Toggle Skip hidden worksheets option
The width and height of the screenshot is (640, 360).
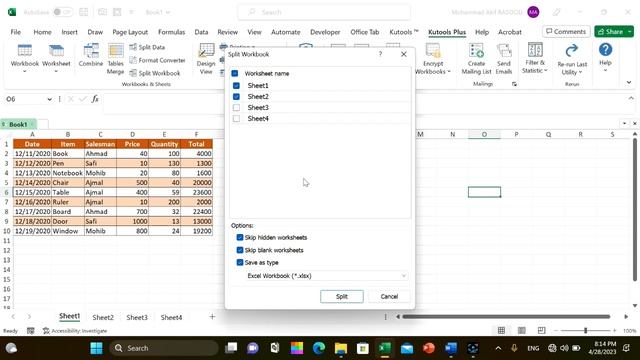tap(240, 238)
